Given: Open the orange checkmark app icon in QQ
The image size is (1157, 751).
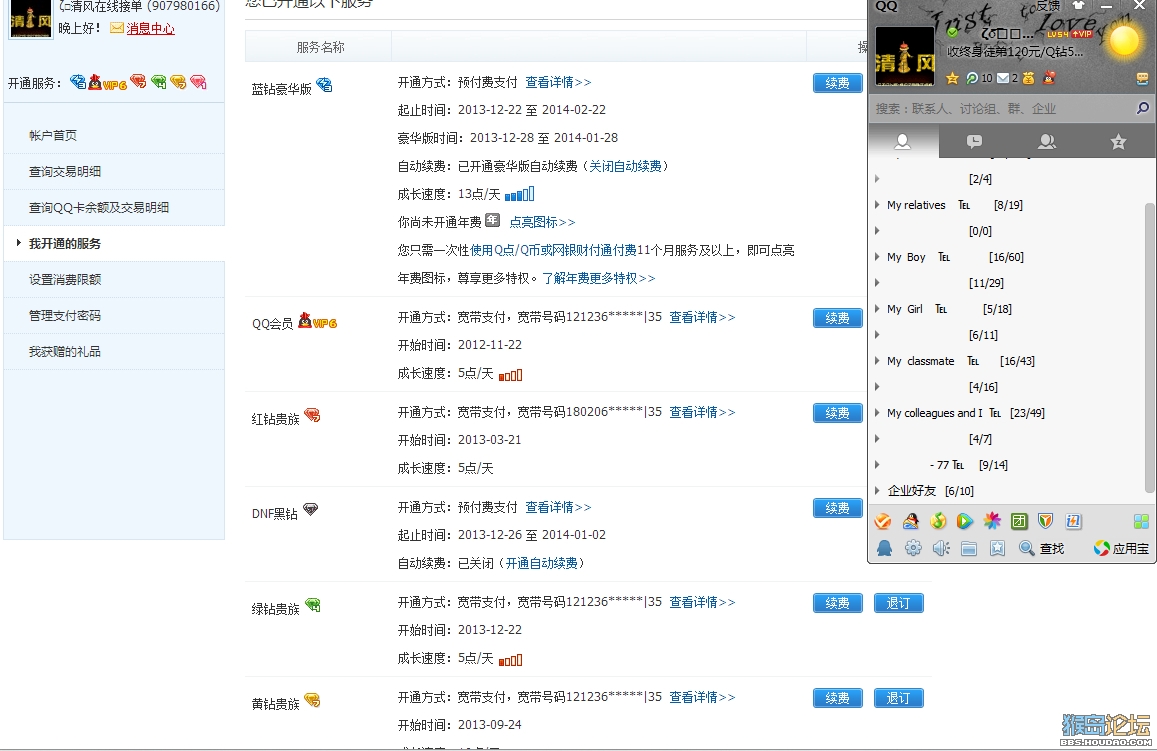Looking at the screenshot, I should pyautogui.click(x=883, y=522).
